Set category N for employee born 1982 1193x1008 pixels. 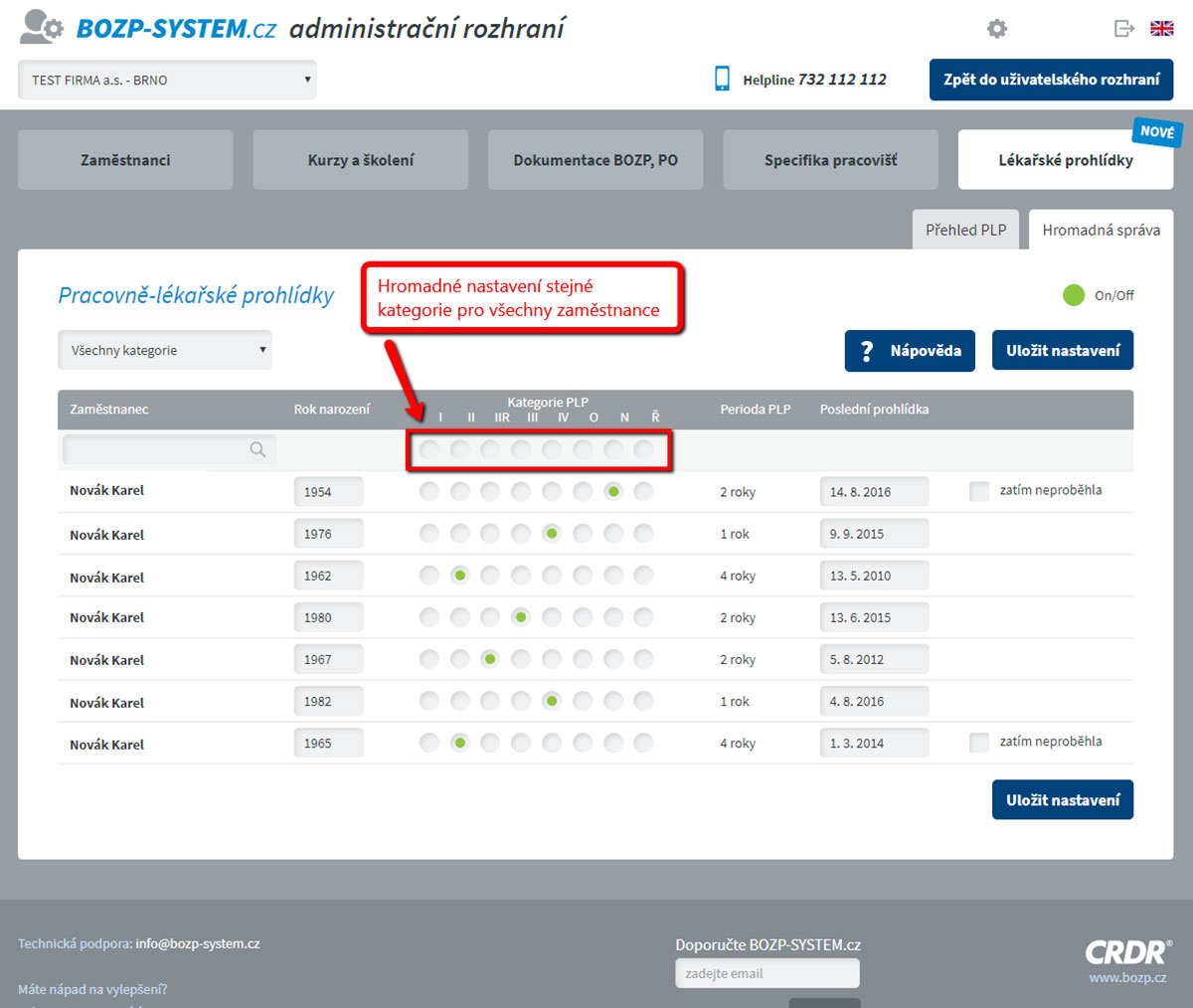(613, 701)
